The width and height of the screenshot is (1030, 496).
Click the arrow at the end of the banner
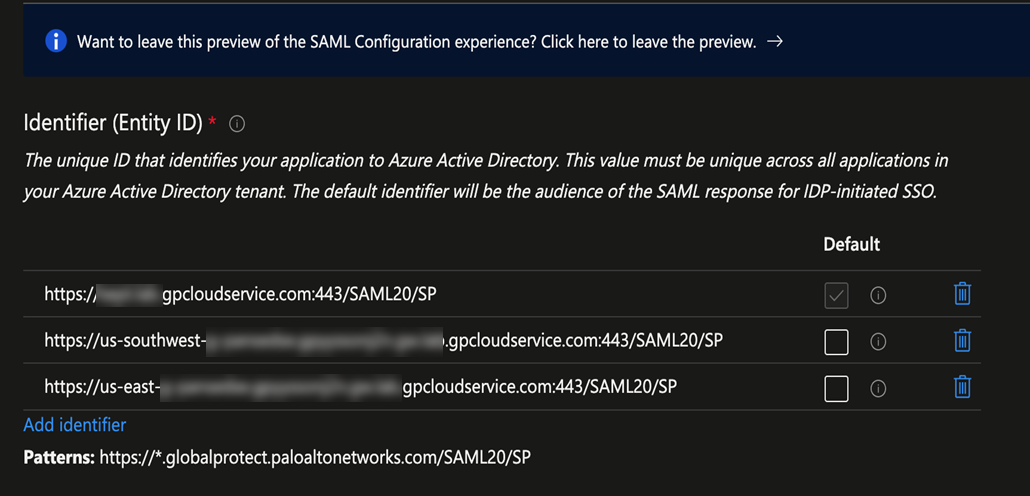coord(773,42)
